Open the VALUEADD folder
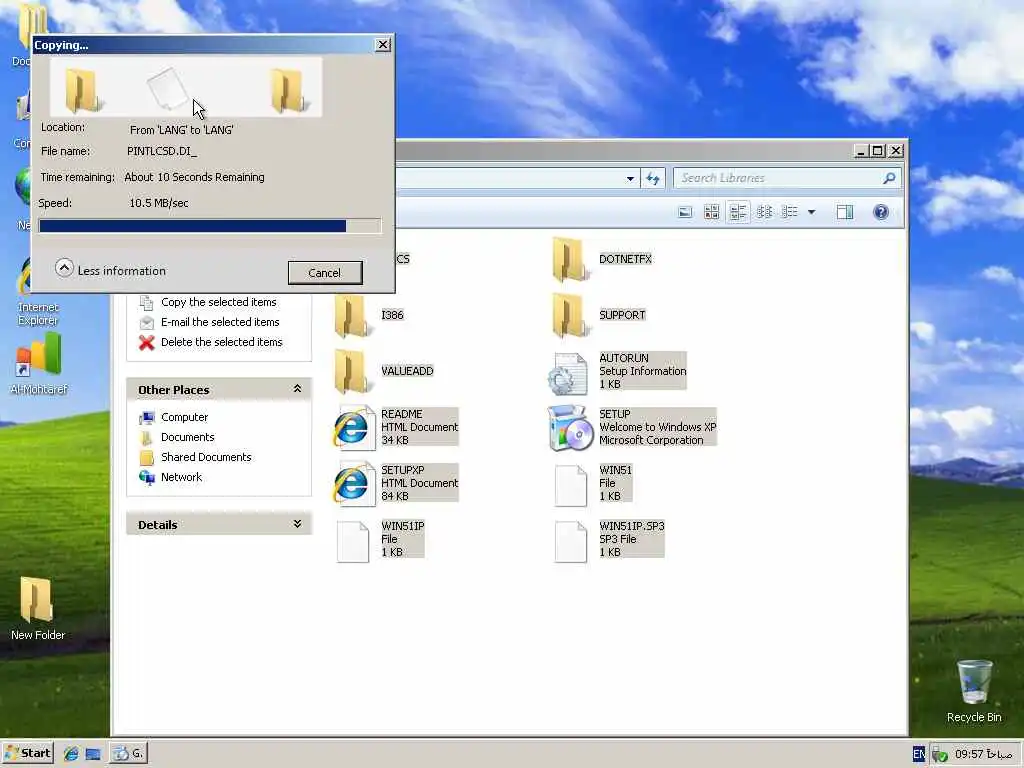This screenshot has height=768, width=1024. click(x=384, y=371)
